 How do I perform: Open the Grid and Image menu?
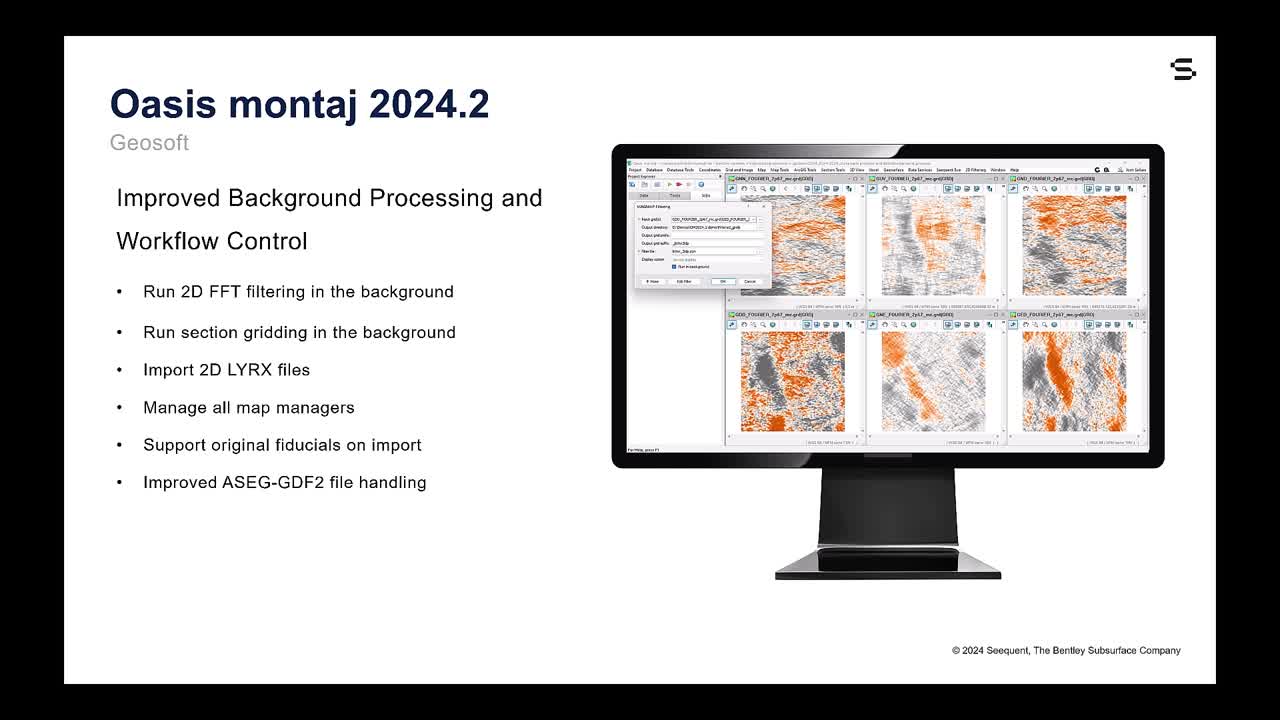click(739, 170)
